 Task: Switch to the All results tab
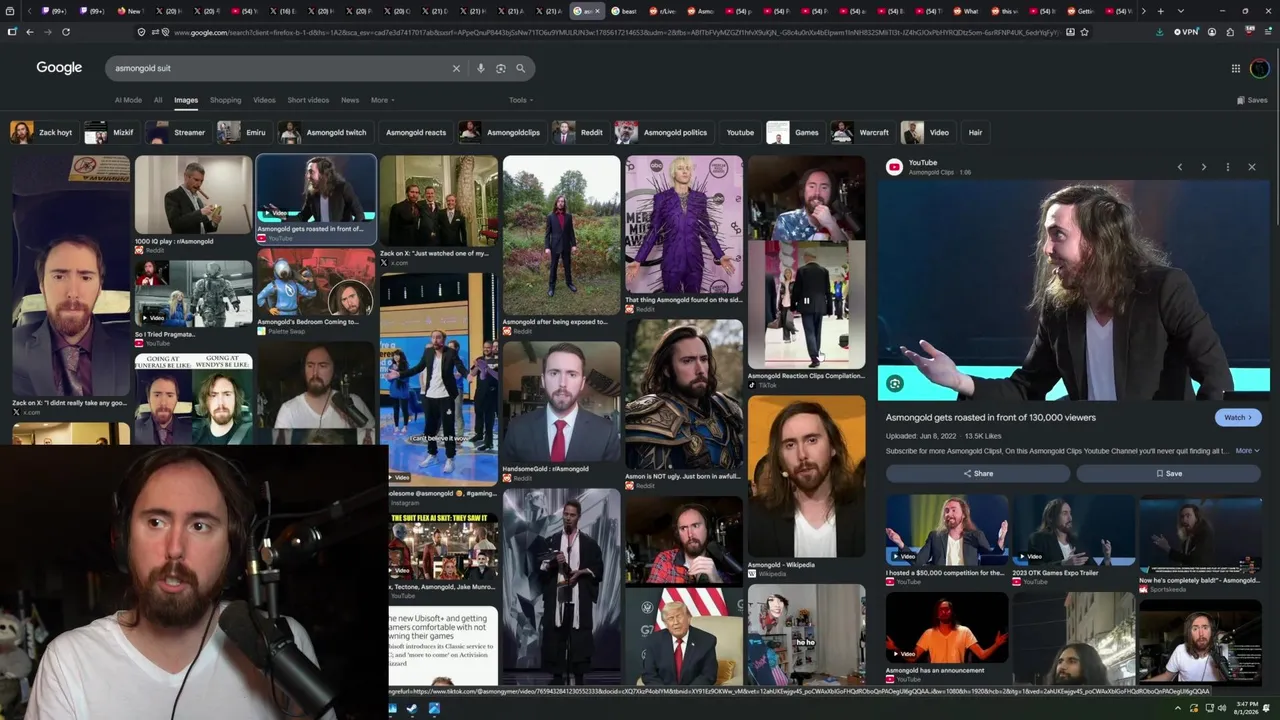158,100
